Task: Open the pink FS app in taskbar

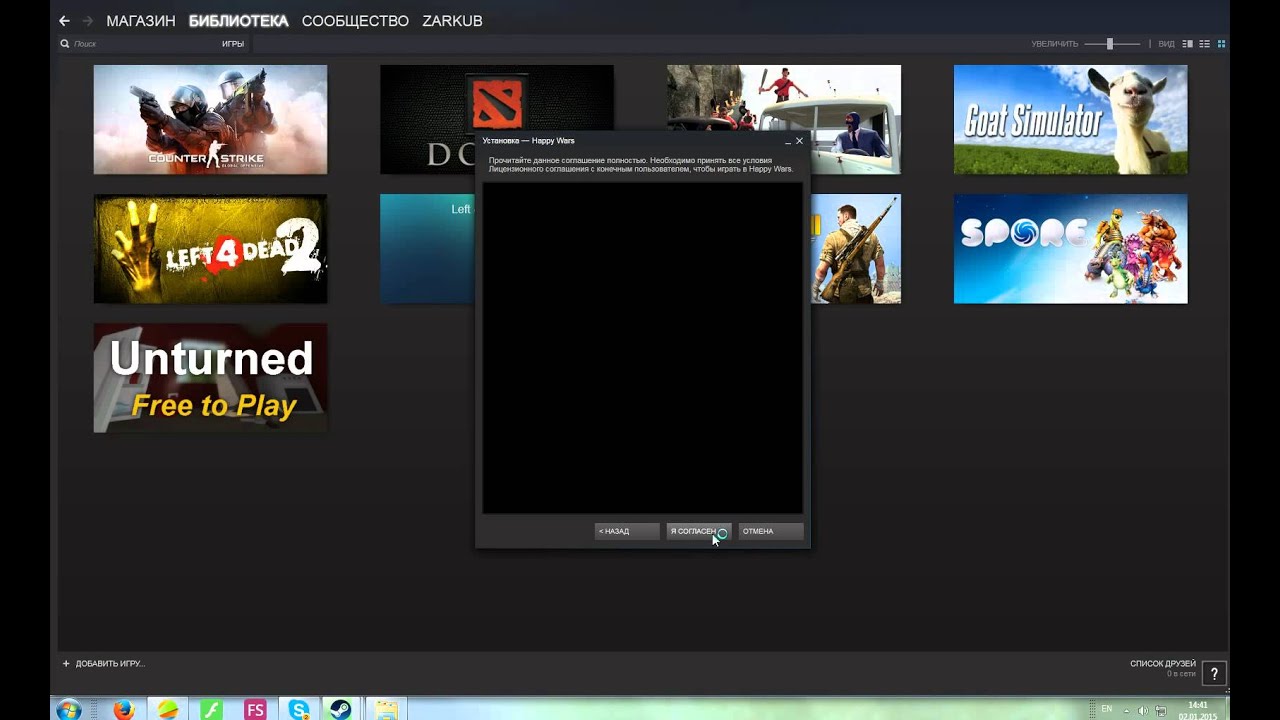Action: [255, 710]
